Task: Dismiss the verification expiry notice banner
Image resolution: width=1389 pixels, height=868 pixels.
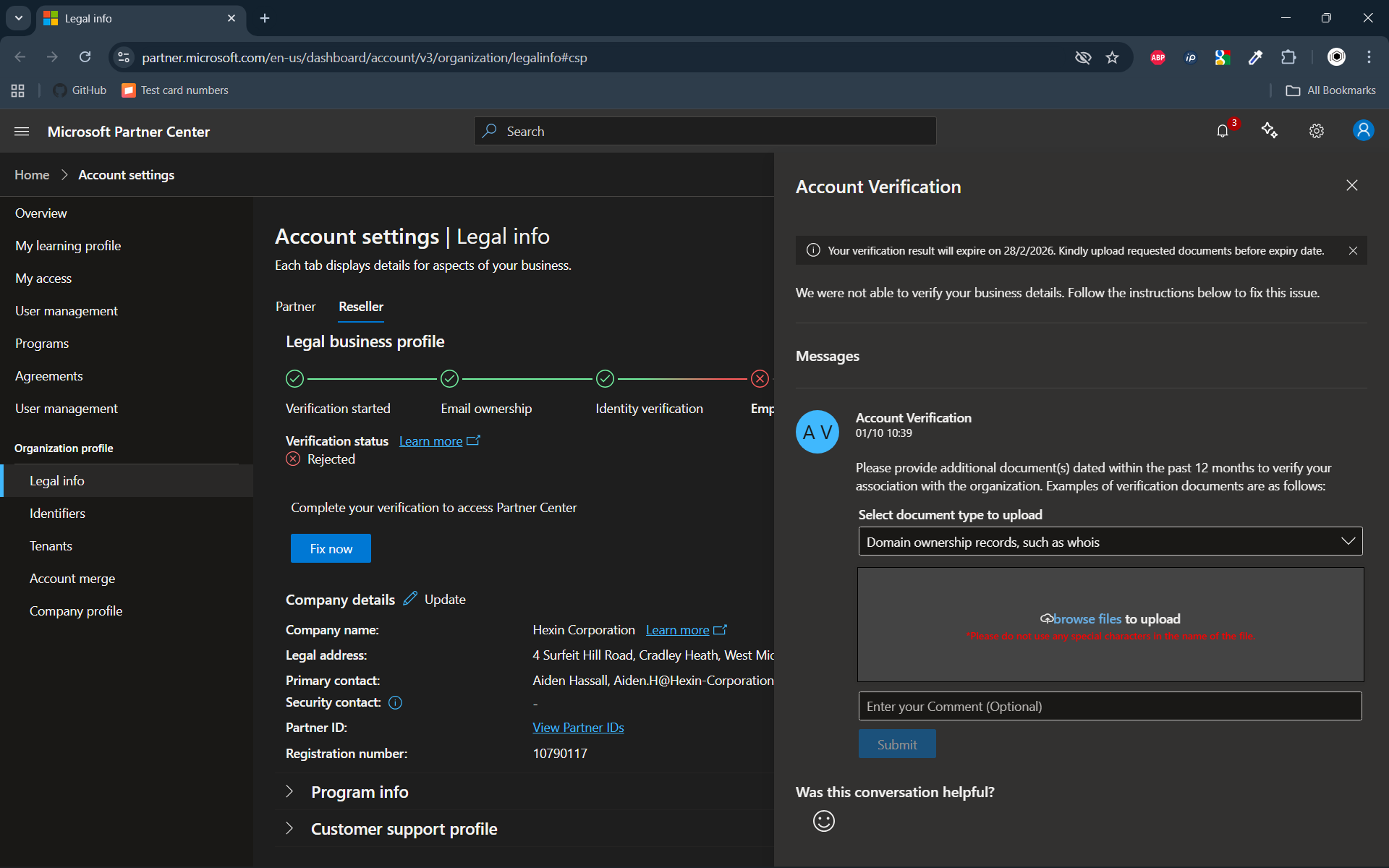Action: click(x=1353, y=251)
